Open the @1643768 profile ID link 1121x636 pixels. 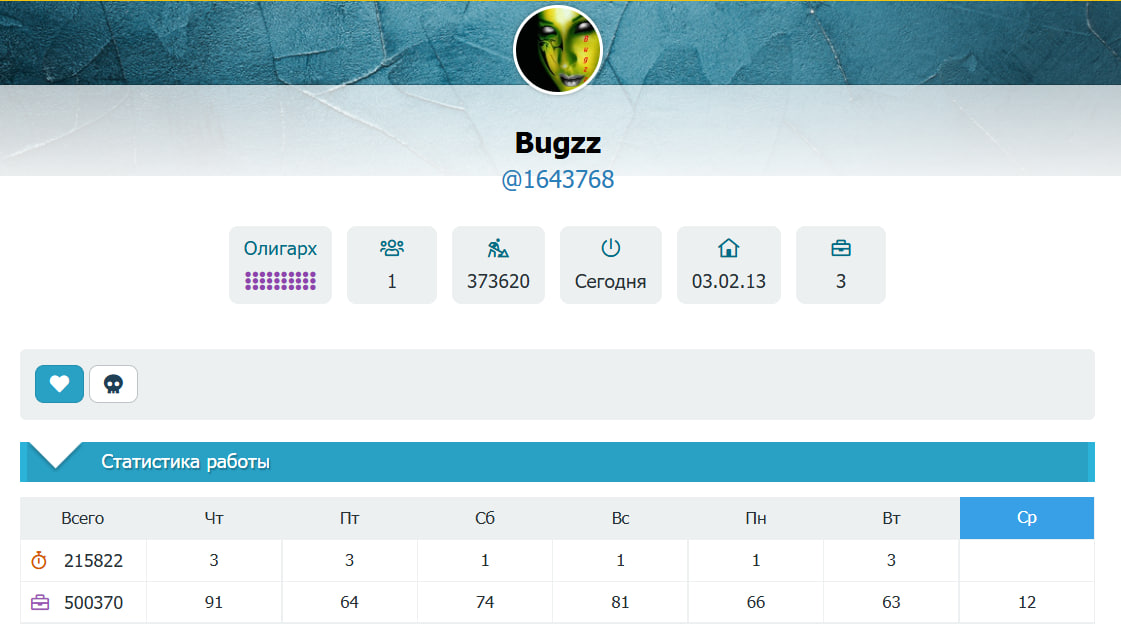click(558, 180)
